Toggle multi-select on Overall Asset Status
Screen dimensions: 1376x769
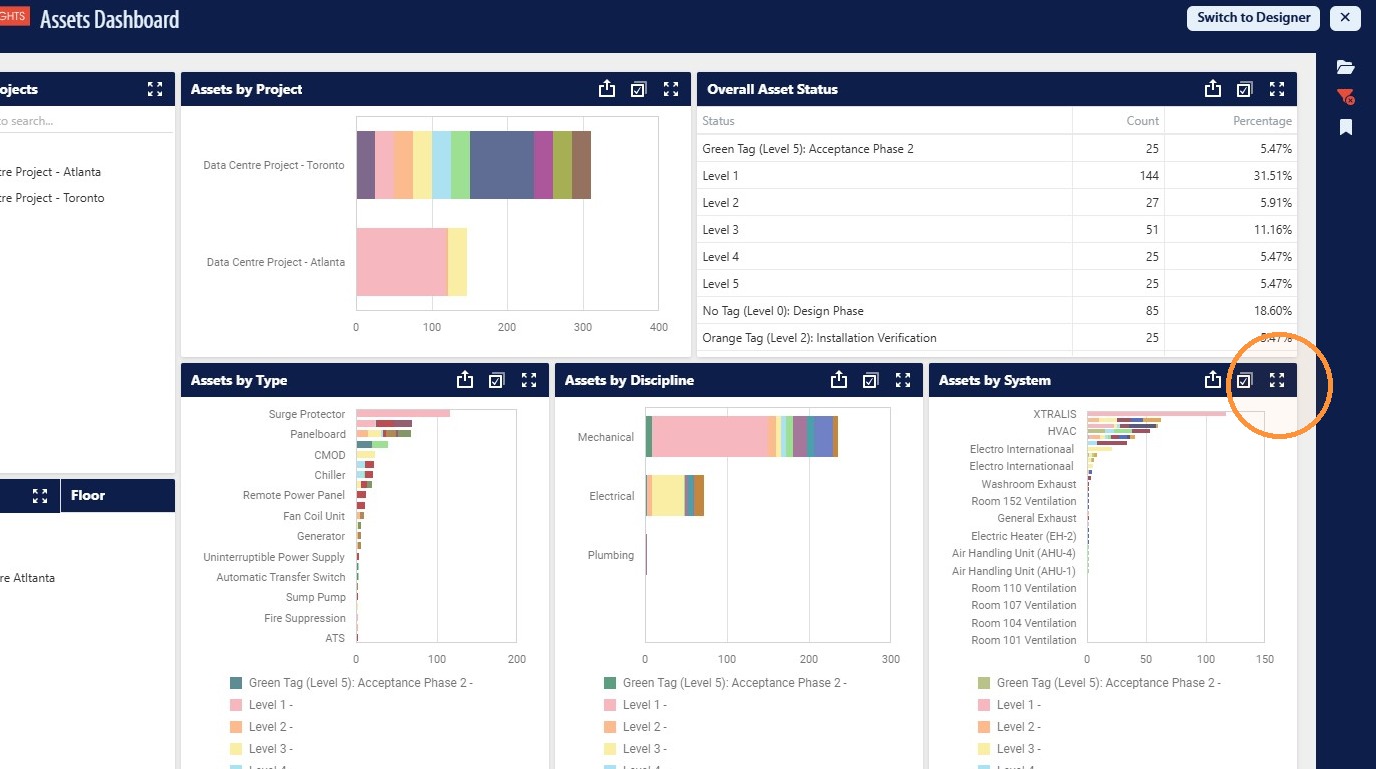click(x=1245, y=89)
